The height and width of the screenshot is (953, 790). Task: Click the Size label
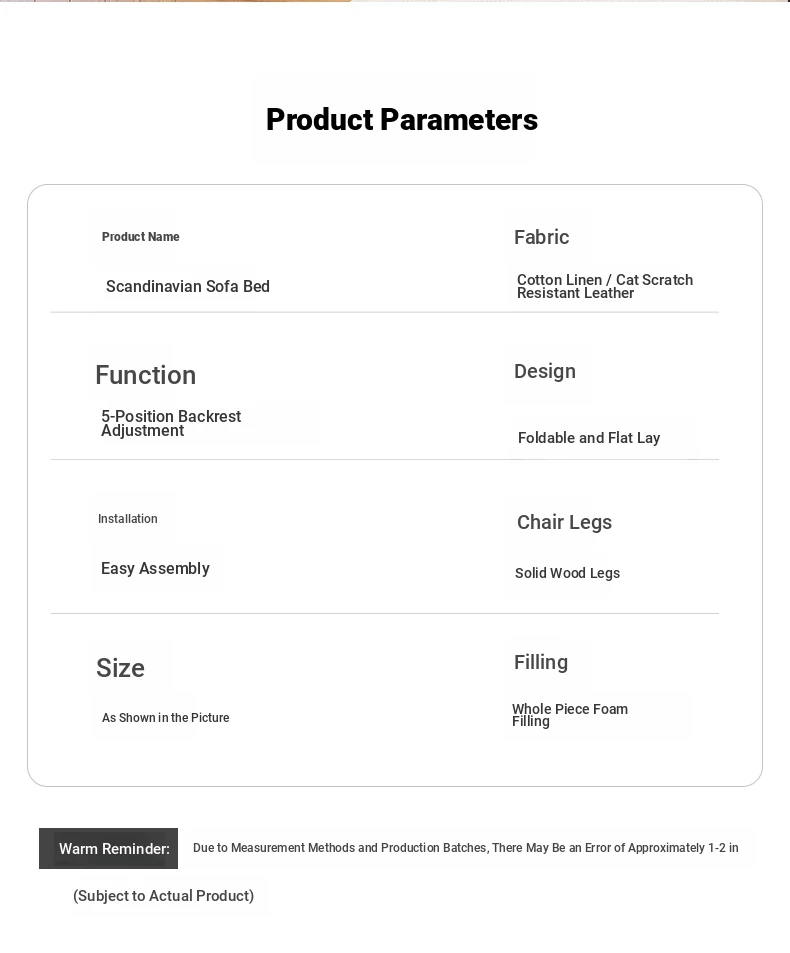tap(120, 668)
